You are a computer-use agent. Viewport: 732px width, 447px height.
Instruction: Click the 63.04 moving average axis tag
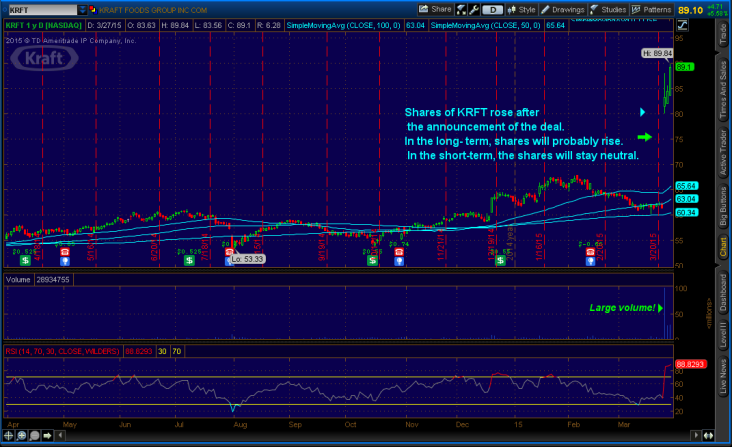tap(686, 199)
